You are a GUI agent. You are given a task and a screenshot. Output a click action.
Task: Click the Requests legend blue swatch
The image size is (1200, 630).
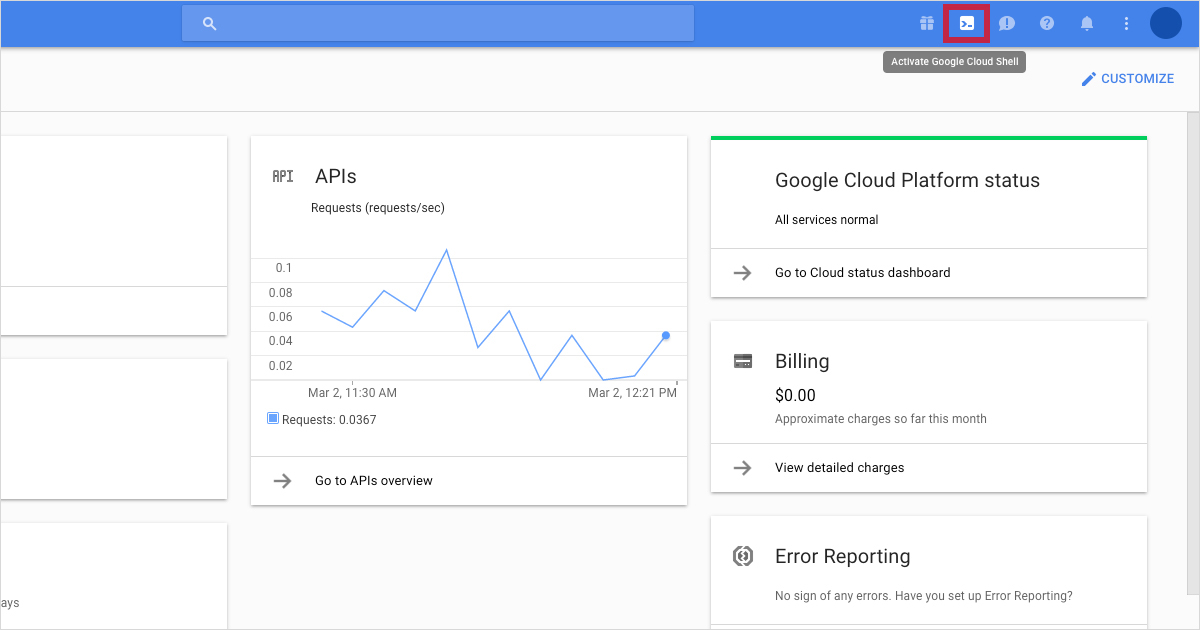pos(273,419)
